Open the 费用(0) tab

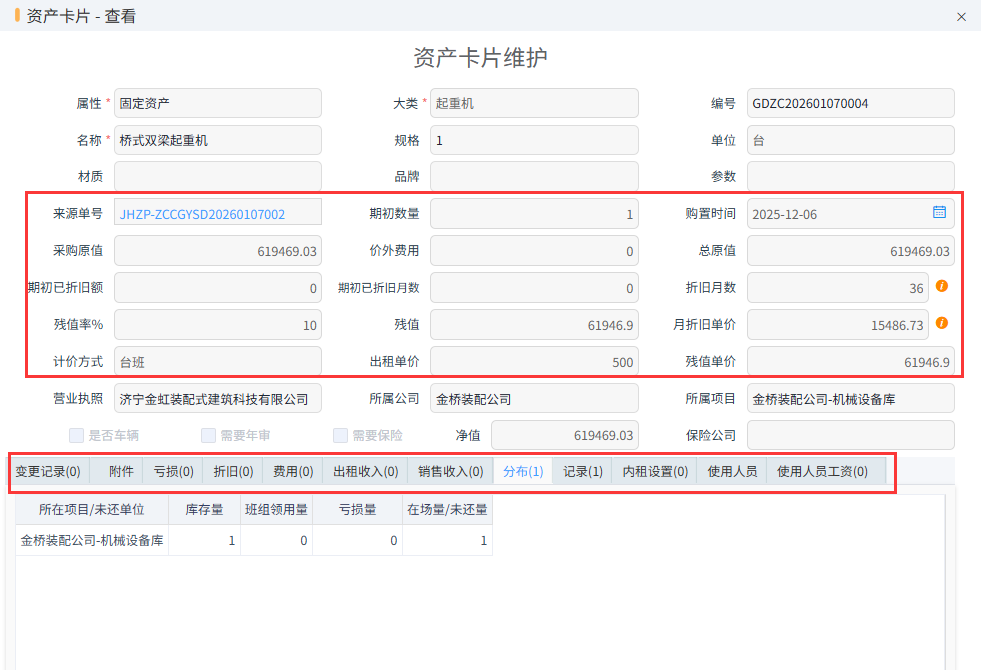[x=291, y=471]
